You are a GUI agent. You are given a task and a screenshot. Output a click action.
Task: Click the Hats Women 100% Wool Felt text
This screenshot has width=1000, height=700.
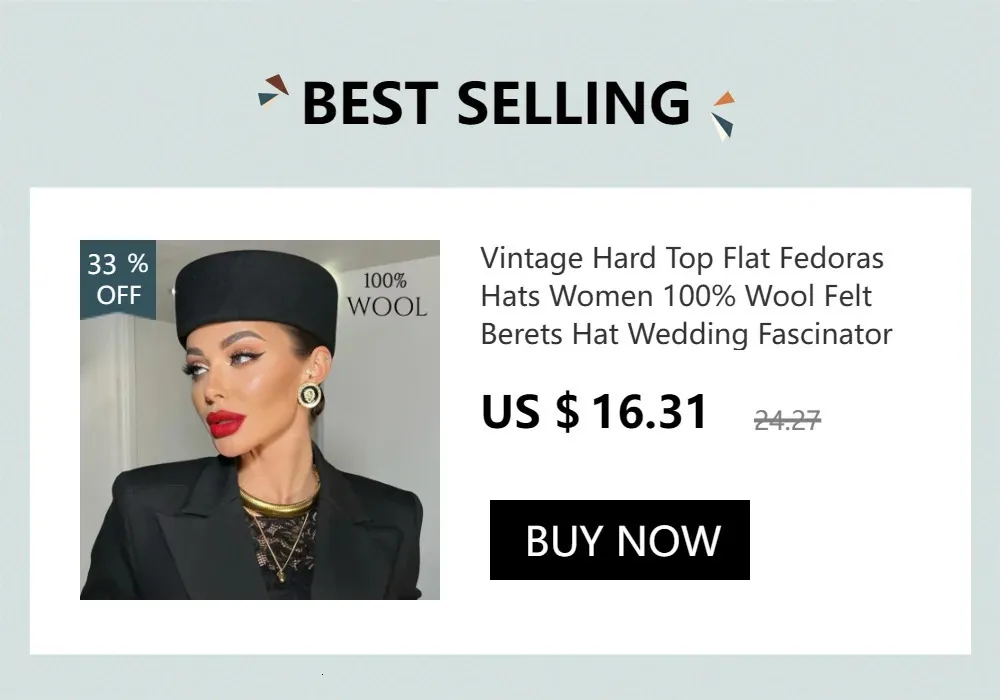point(676,296)
